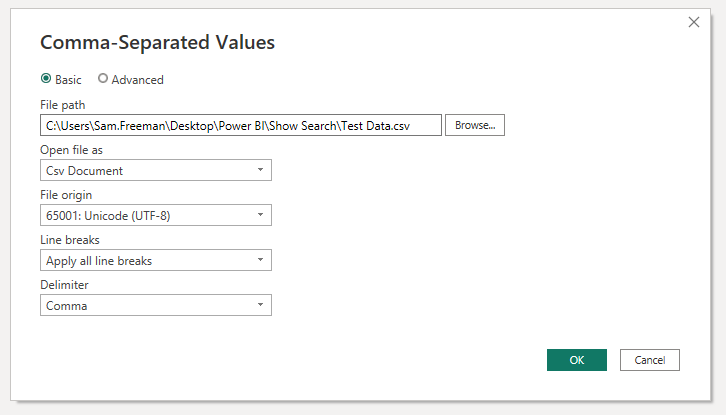Open the Delimiter dropdown

[x=156, y=305]
